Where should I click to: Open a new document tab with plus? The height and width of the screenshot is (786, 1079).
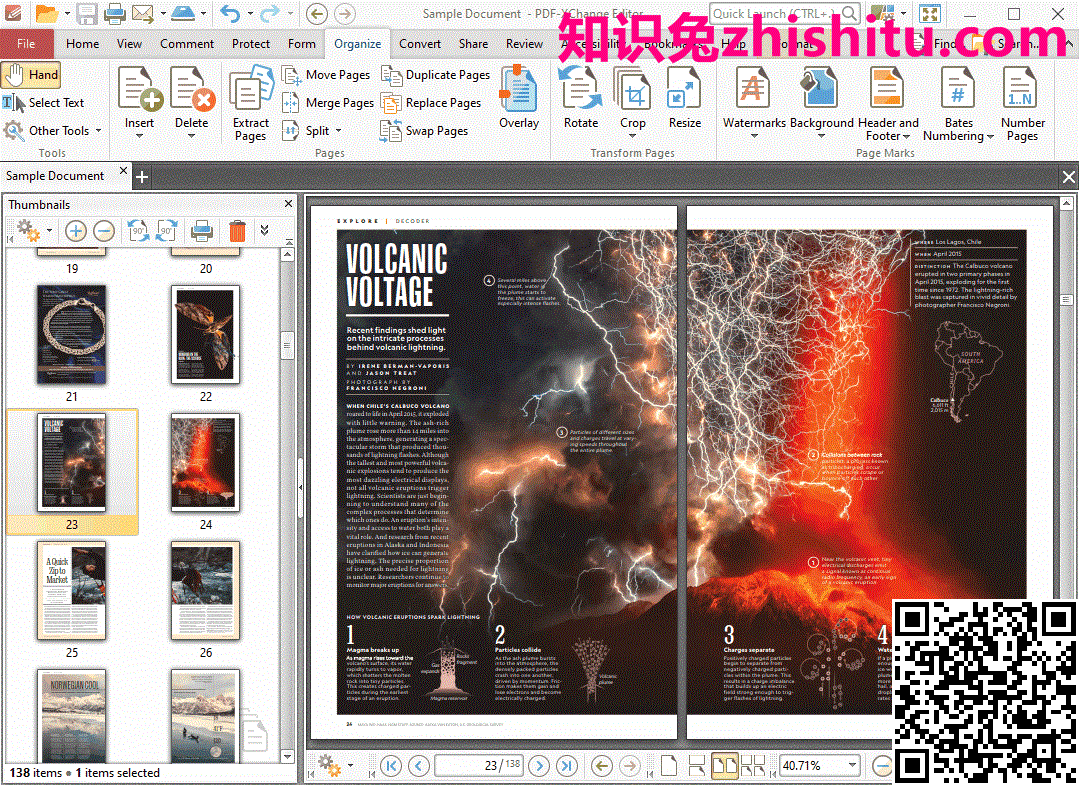(x=142, y=177)
